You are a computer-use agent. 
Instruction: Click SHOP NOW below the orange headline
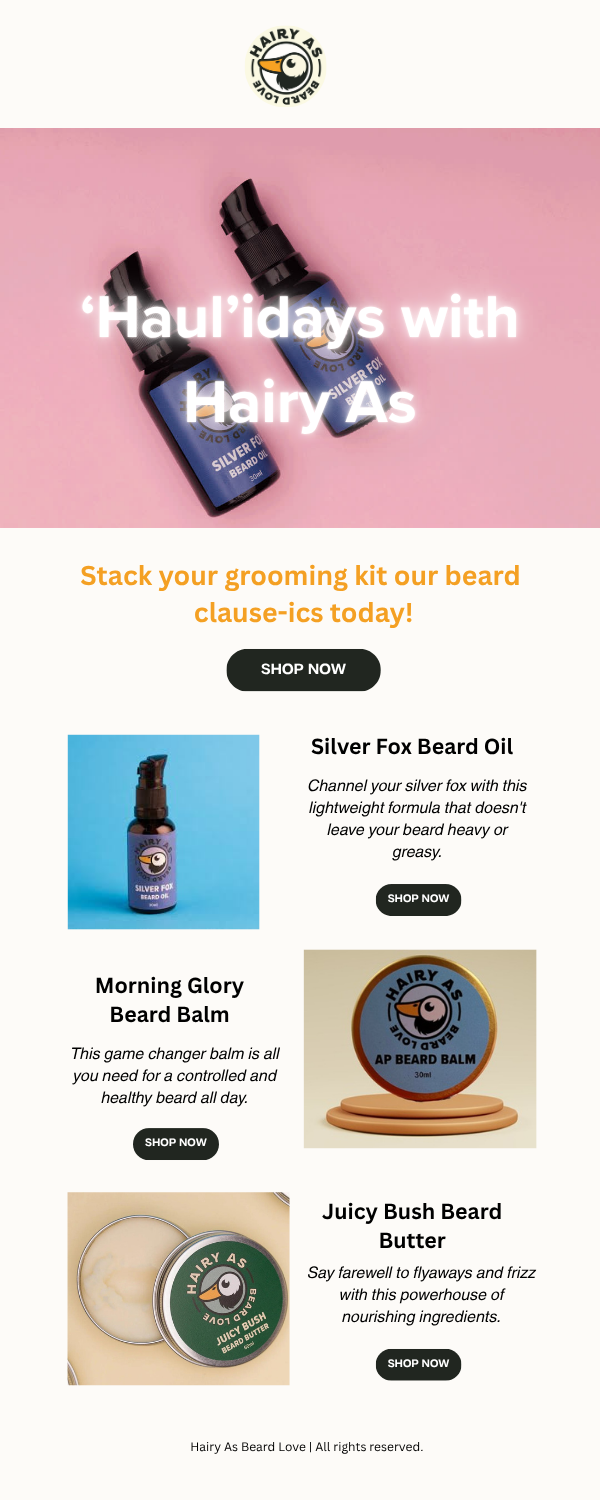[304, 670]
